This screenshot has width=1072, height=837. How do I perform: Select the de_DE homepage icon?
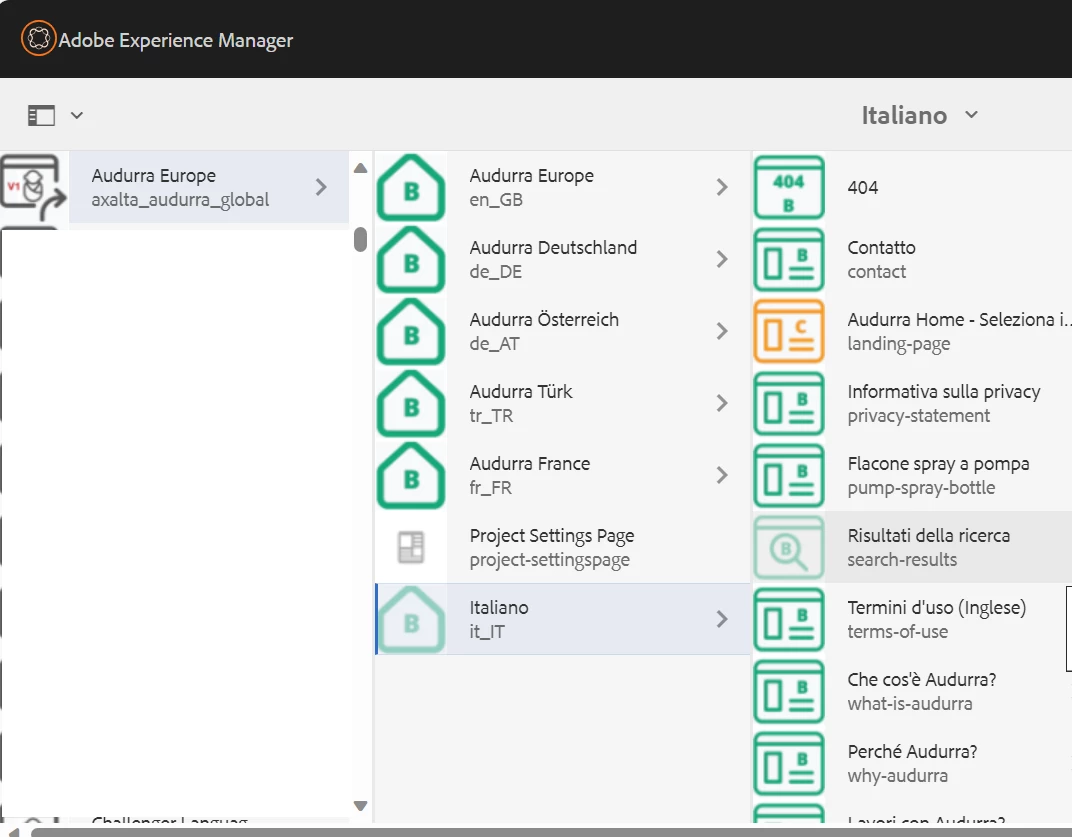[411, 259]
